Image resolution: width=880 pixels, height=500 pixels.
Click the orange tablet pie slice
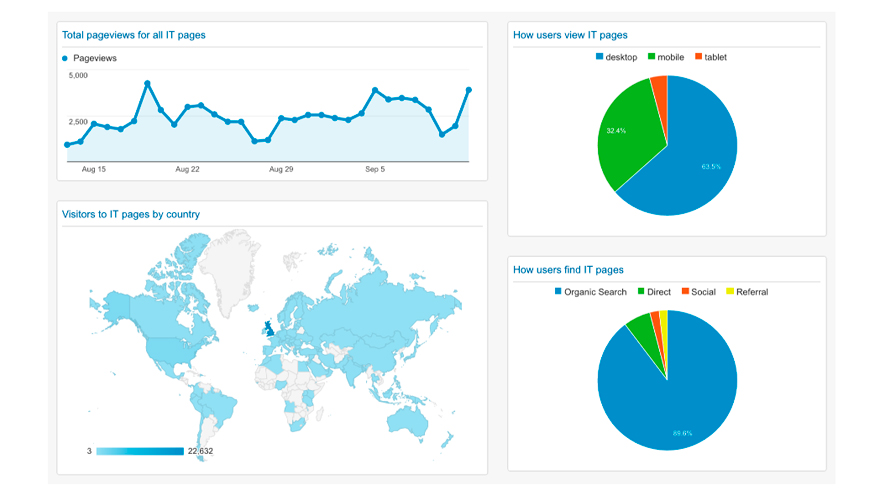660,90
